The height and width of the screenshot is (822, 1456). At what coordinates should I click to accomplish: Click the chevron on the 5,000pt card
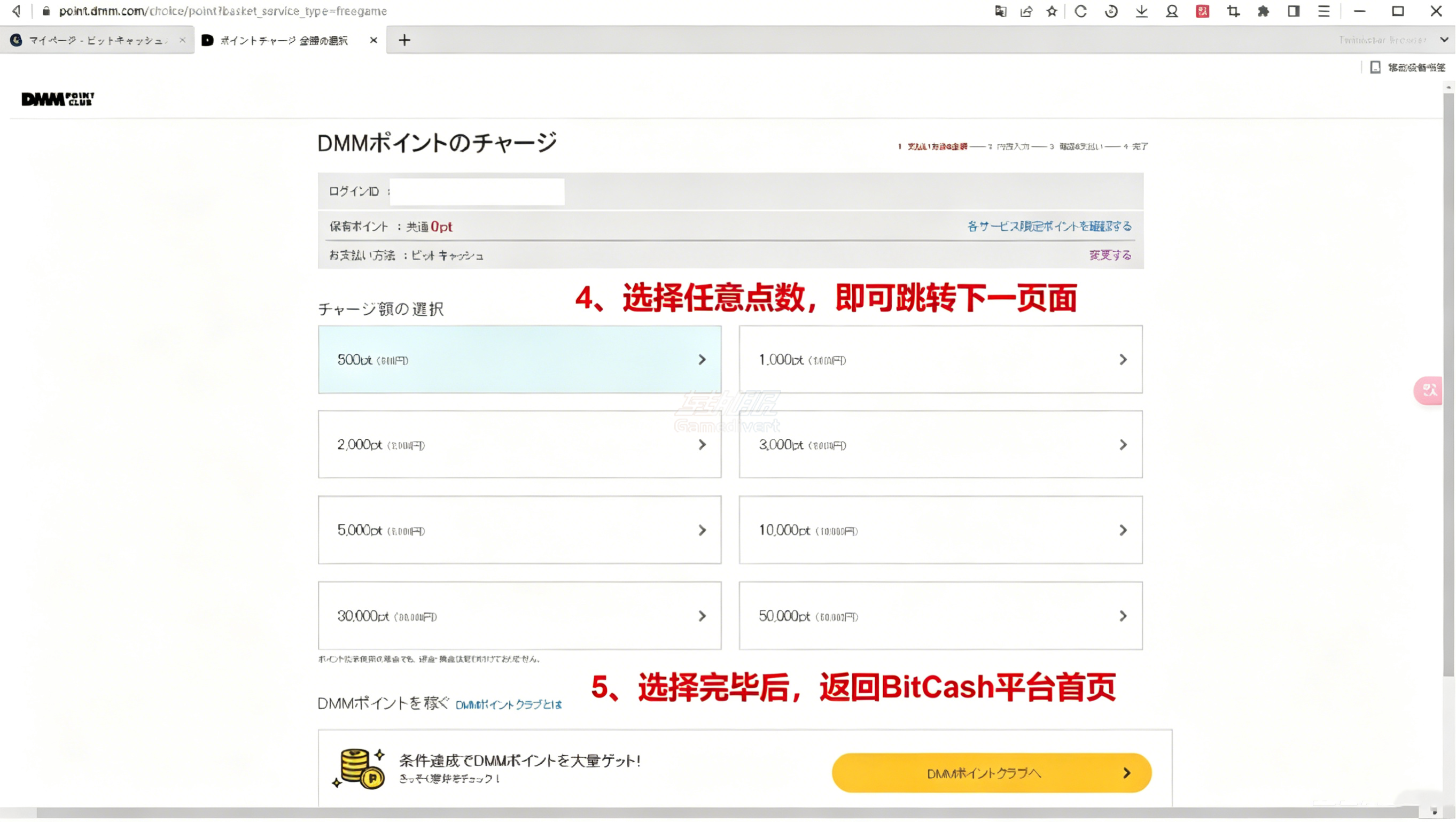(702, 530)
